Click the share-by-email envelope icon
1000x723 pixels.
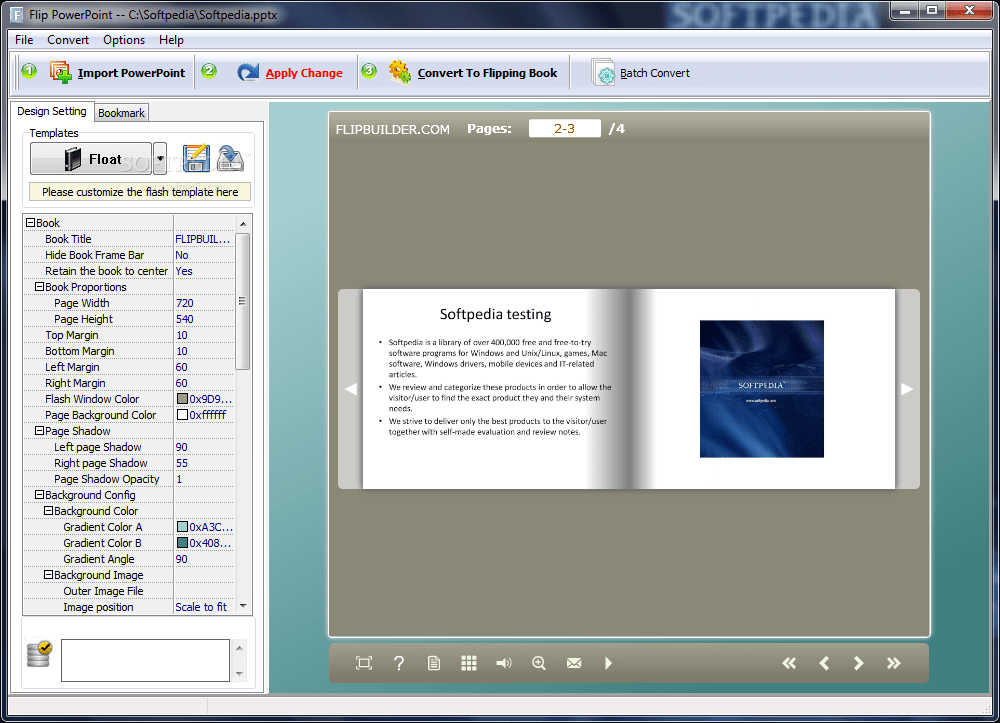(x=573, y=662)
